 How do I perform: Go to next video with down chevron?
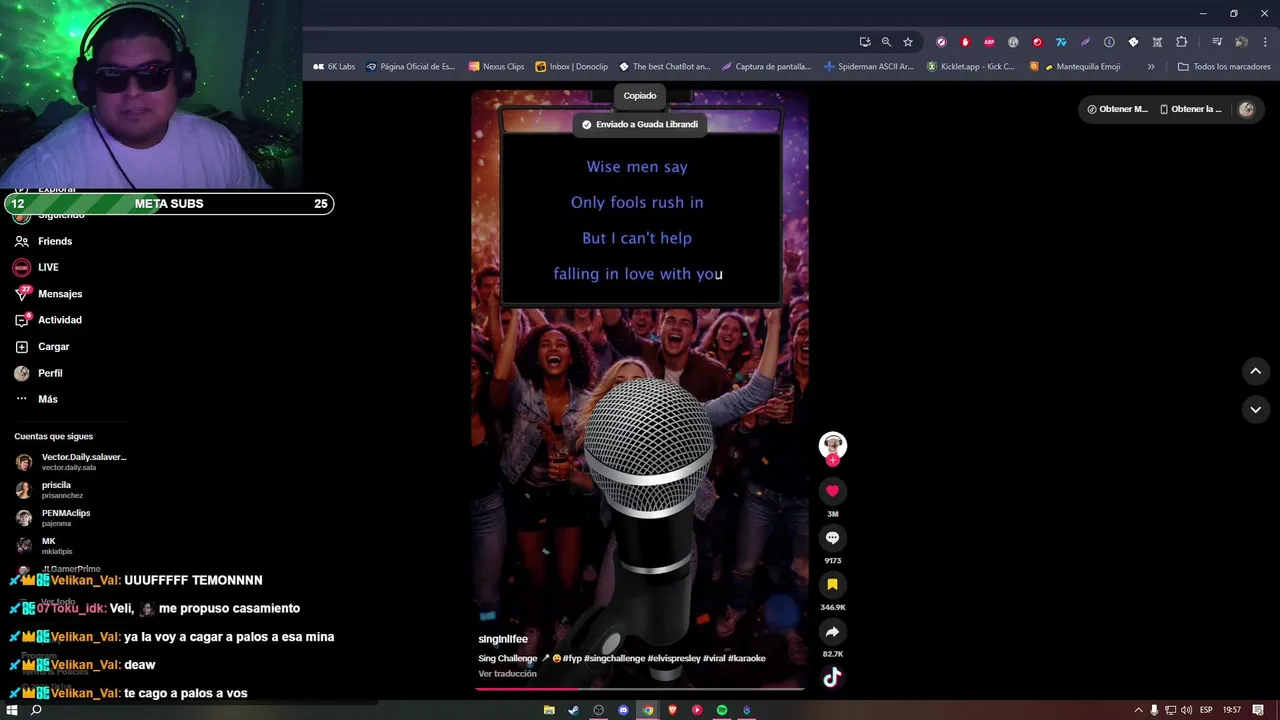1255,409
